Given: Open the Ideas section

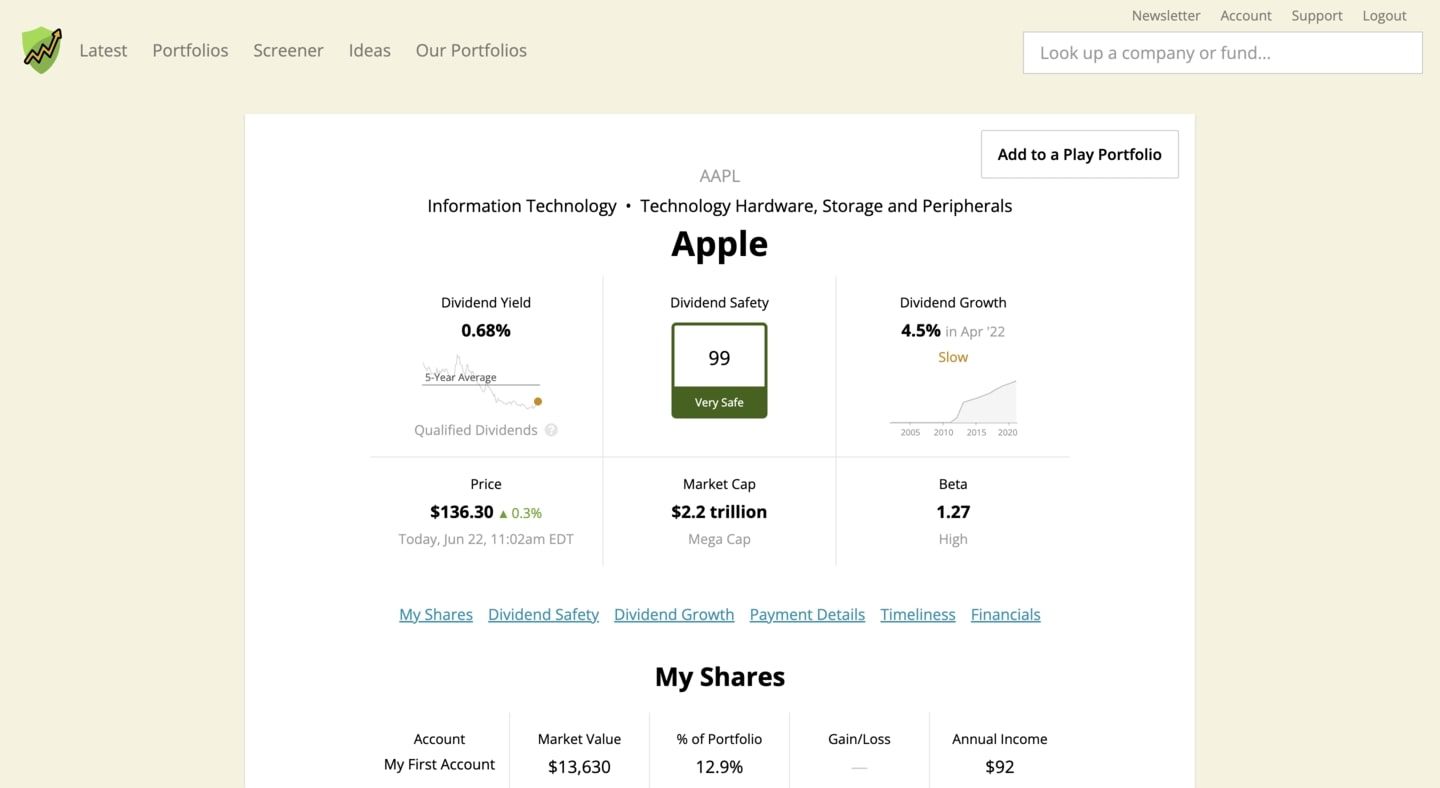Looking at the screenshot, I should coord(369,50).
